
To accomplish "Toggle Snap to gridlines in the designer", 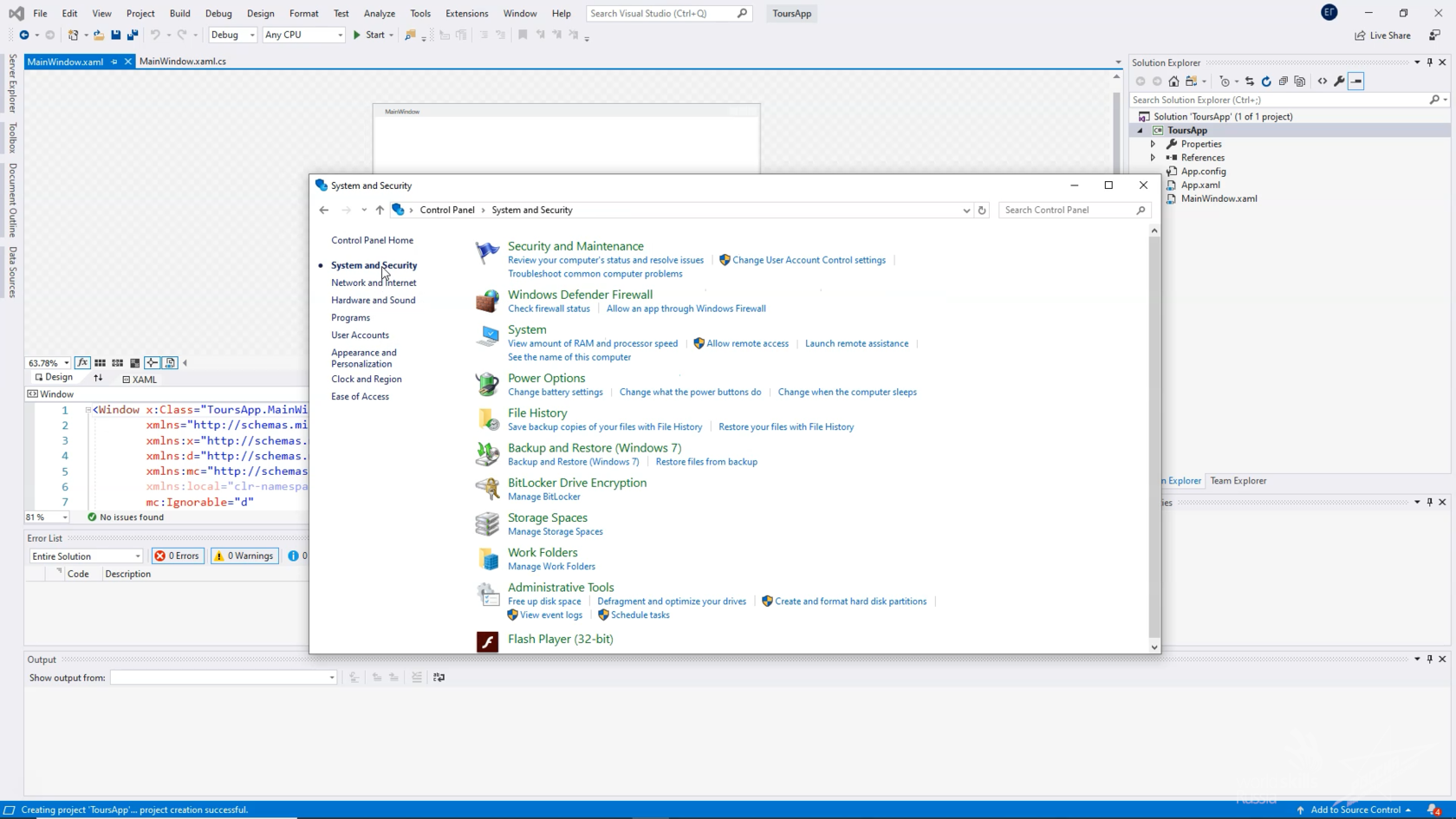I will point(117,362).
